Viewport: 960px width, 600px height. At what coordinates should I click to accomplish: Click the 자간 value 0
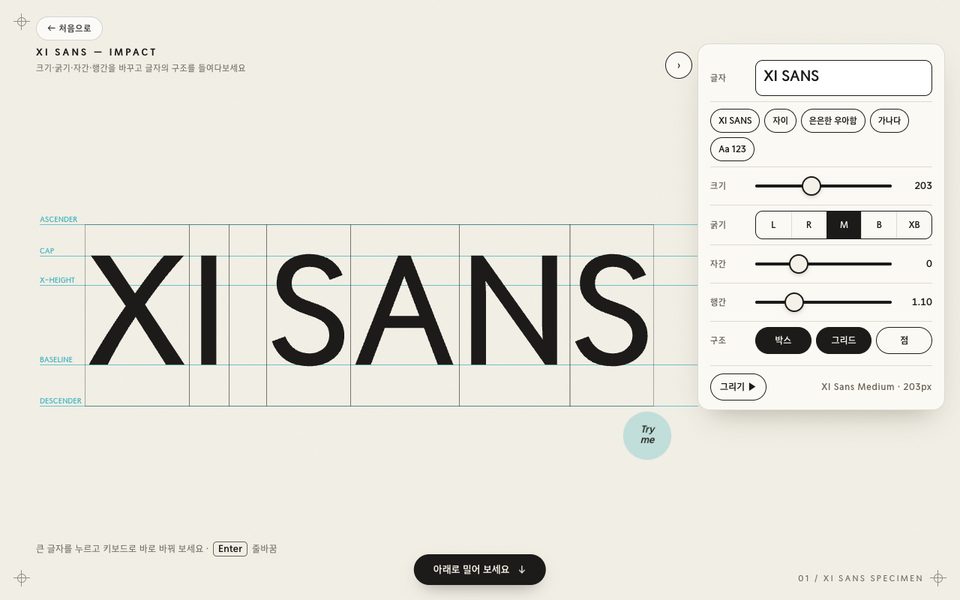coord(929,264)
